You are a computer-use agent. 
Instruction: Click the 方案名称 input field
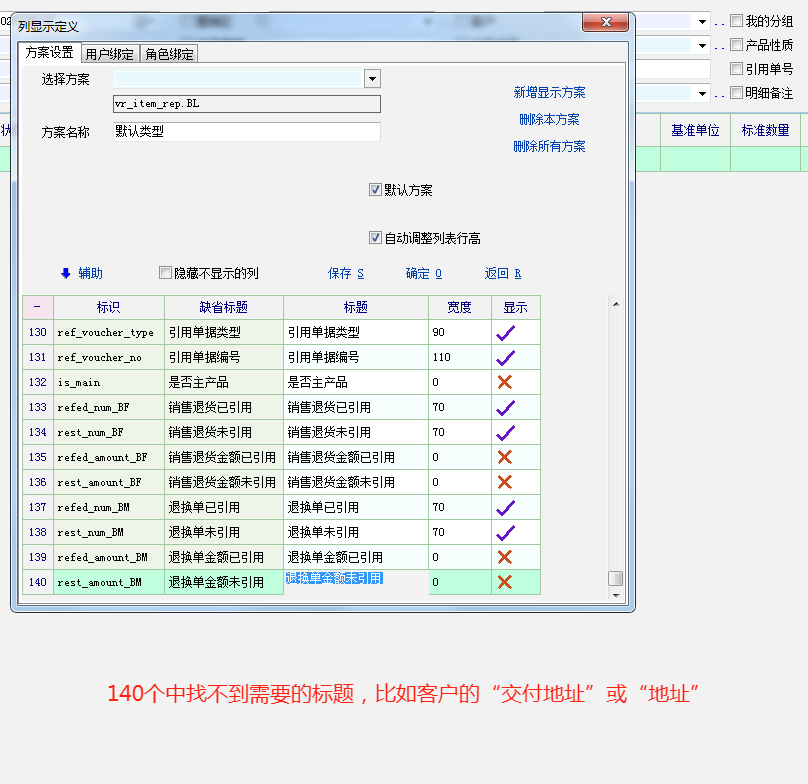click(x=246, y=131)
